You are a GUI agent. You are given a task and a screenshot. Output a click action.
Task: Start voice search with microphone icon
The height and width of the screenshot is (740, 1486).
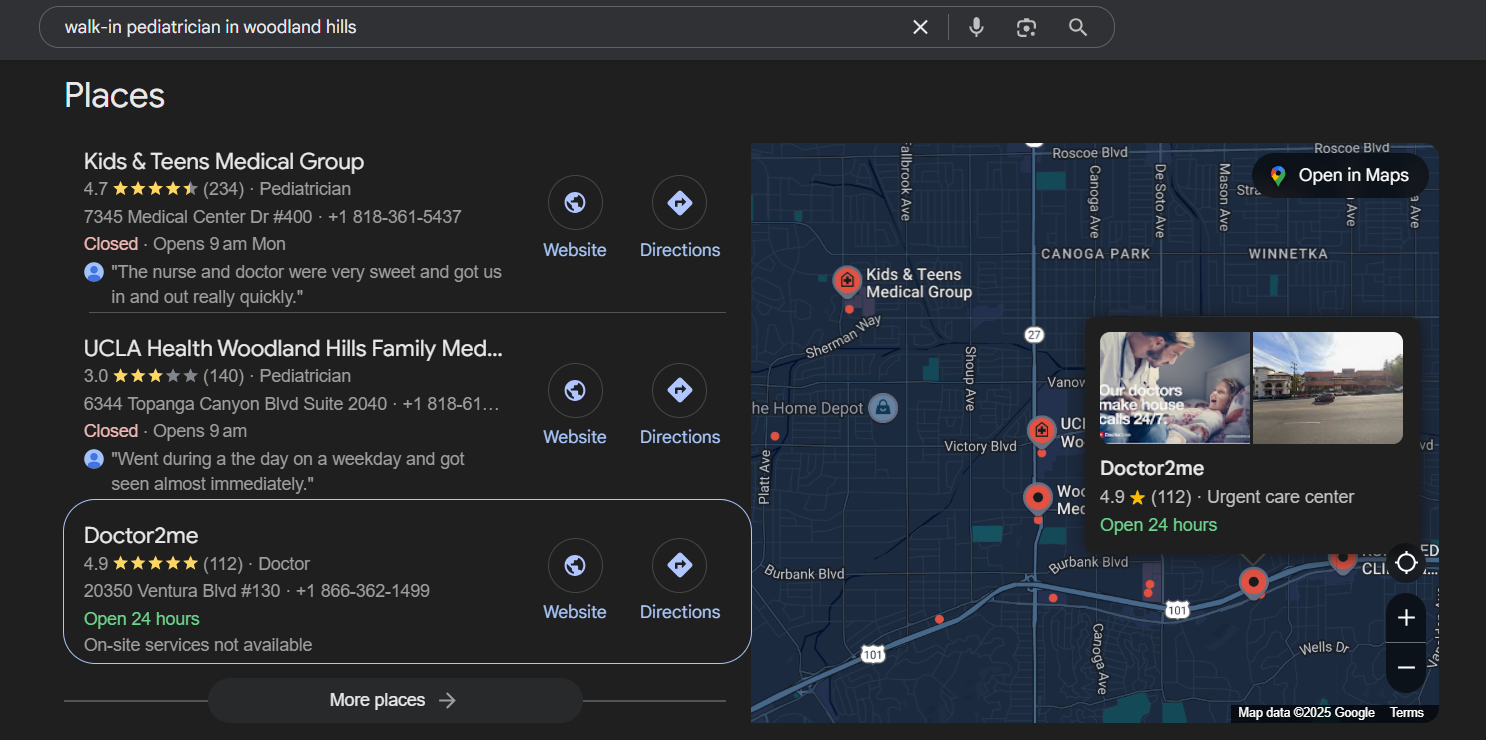point(976,27)
